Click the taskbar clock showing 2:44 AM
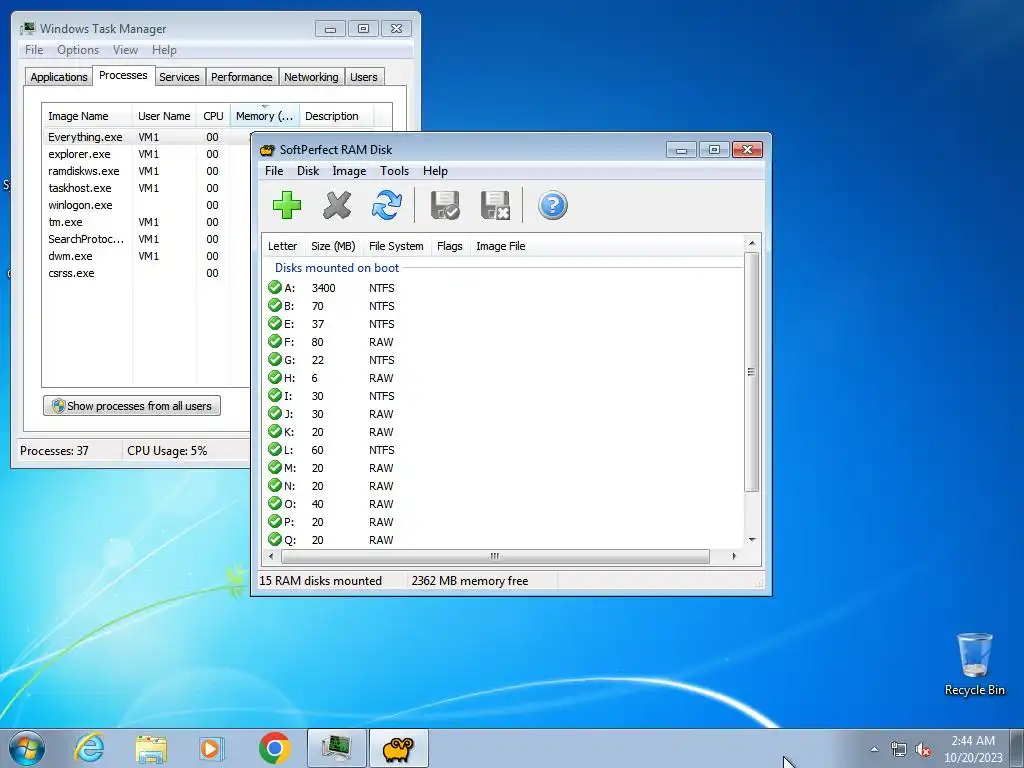 click(x=972, y=749)
